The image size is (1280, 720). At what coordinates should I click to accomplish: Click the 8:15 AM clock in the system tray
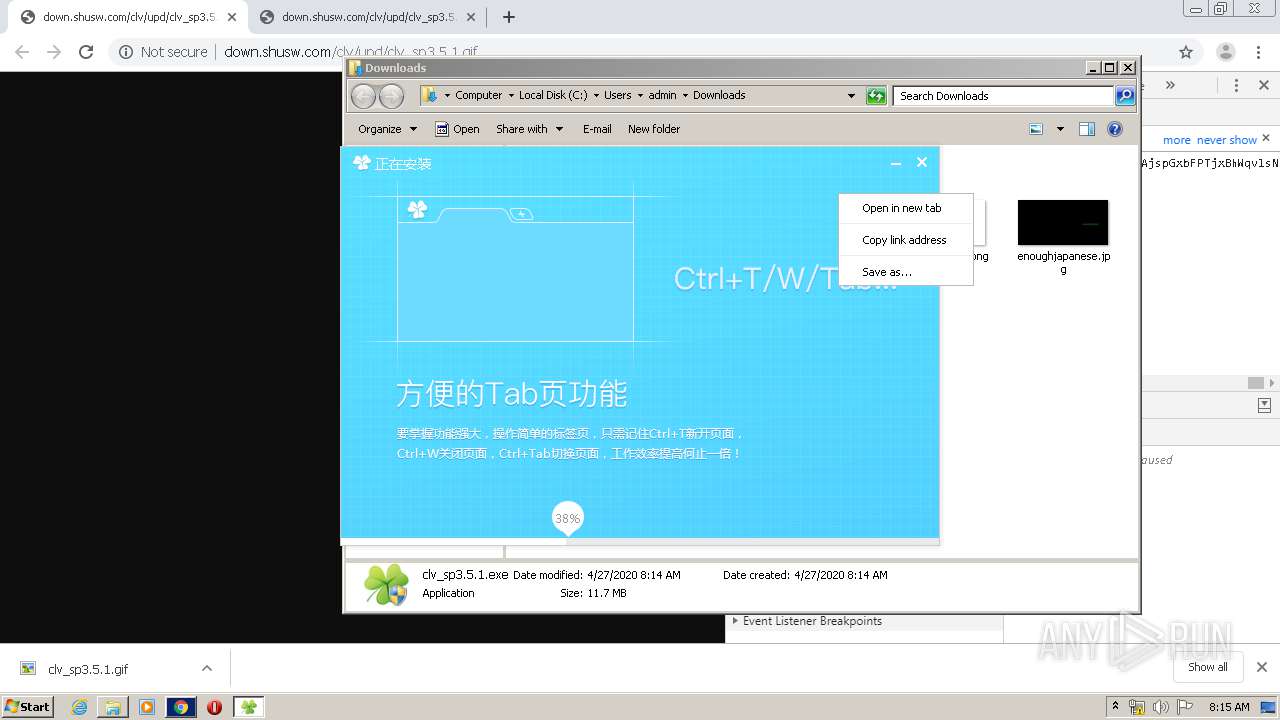(x=1229, y=707)
